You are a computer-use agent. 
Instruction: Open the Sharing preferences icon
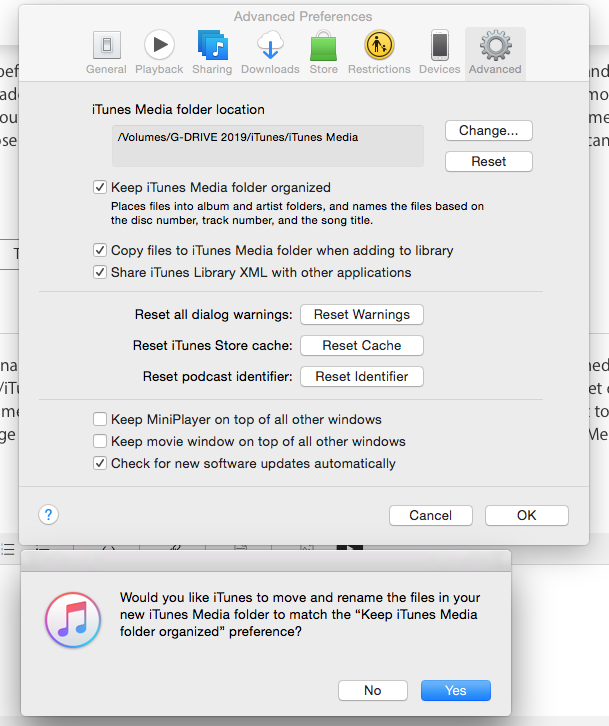click(x=213, y=45)
